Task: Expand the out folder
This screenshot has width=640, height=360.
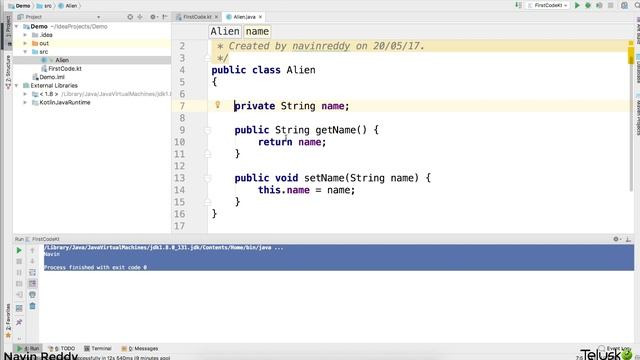Action: tap(25, 43)
